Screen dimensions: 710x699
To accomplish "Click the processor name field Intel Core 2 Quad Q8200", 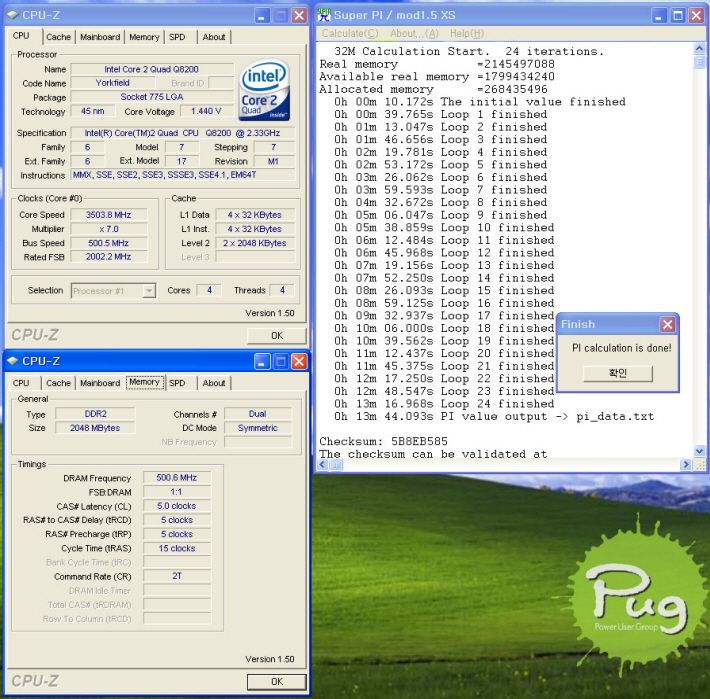I will tap(152, 69).
